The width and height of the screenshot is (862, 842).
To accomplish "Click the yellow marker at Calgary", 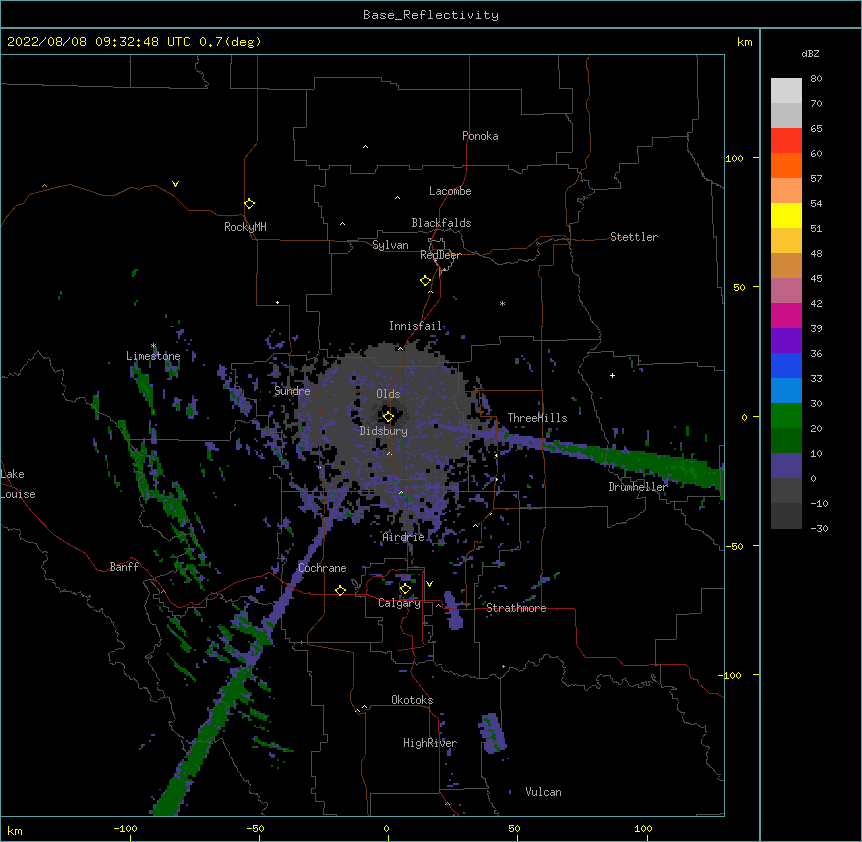I will click(x=405, y=589).
